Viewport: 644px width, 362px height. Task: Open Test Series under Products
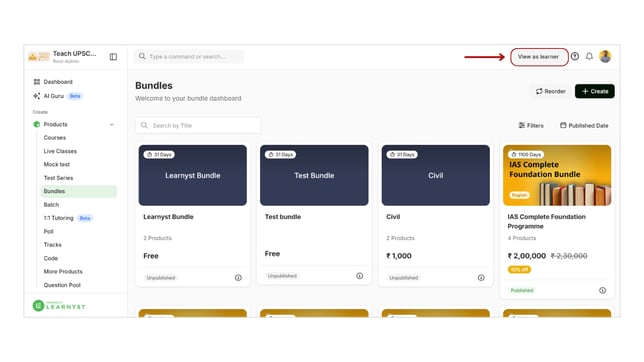tap(58, 178)
